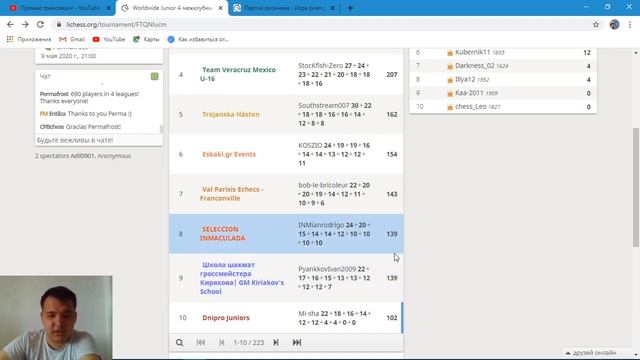Open Team Veracruz Mexico U-16 team
This screenshot has height=360, width=640.
[238, 74]
